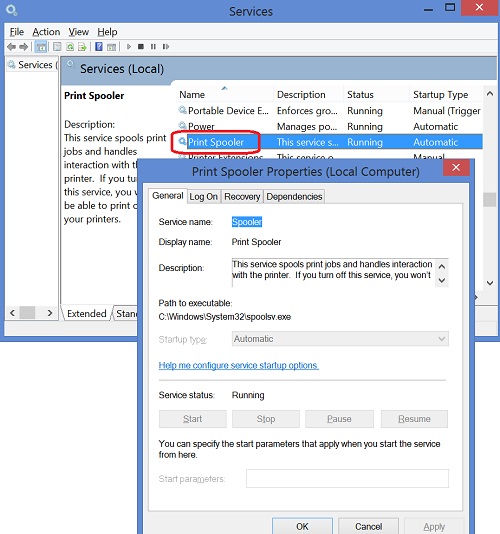Image resolution: width=500 pixels, height=534 pixels.
Task: Select the Portable Device E... service row
Action: click(x=329, y=110)
